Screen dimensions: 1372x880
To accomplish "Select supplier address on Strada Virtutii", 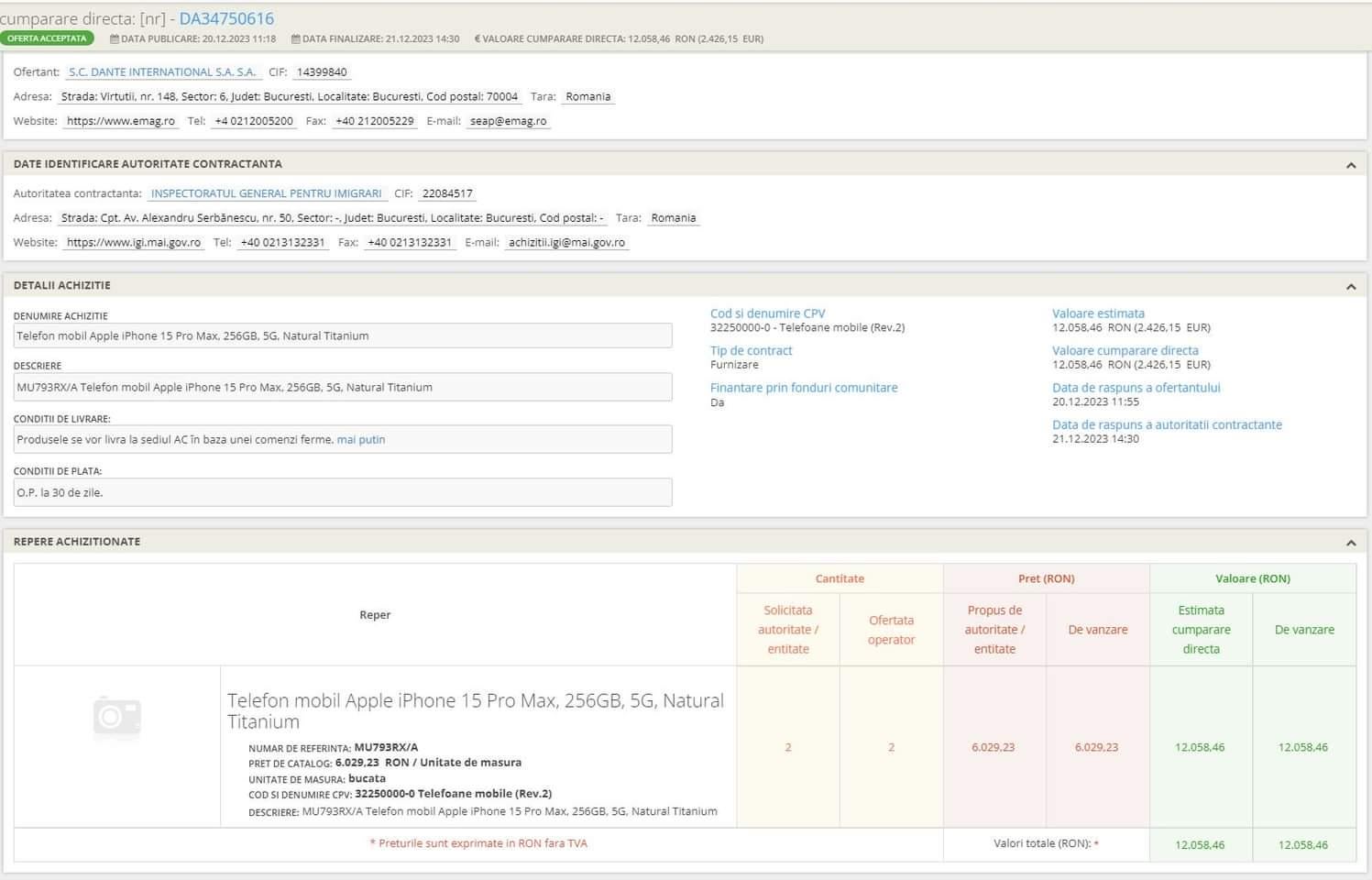I will 290,96.
